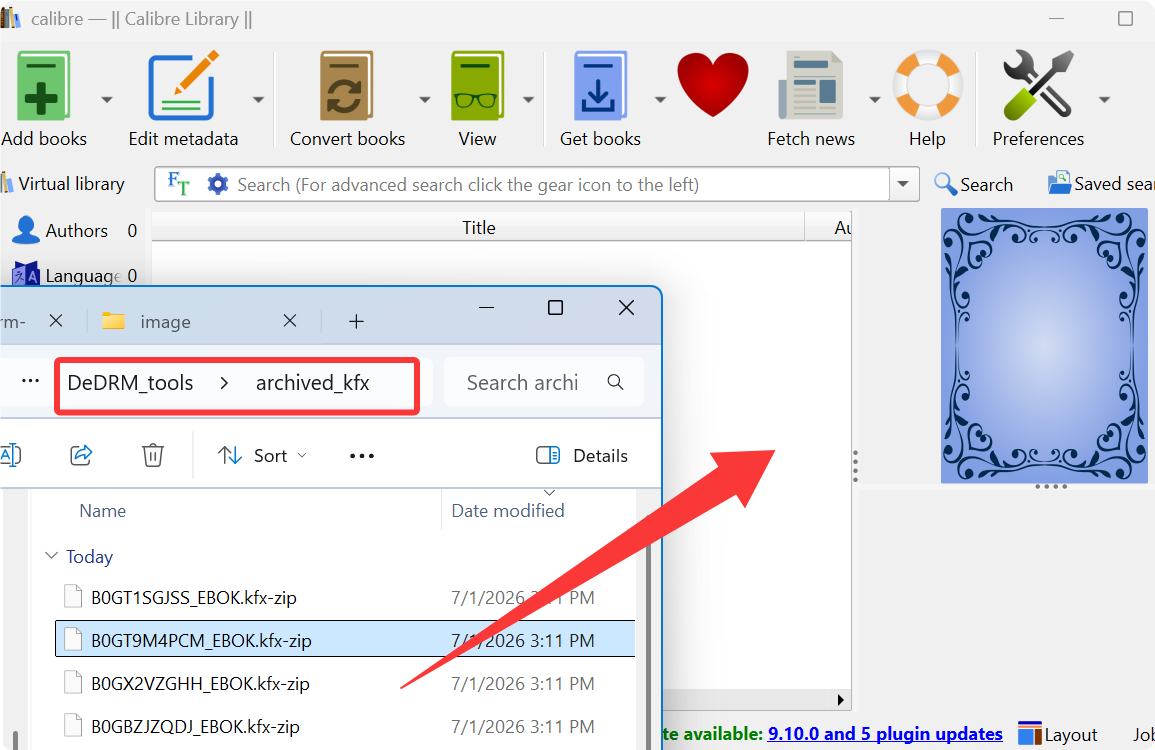Viewport: 1155px width, 750px height.
Task: Open the search history dropdown
Action: click(904, 184)
